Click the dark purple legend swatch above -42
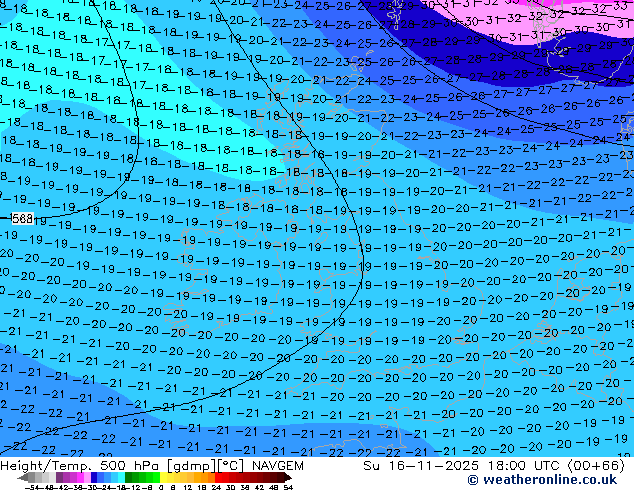The height and width of the screenshot is (490, 634). (x=59, y=478)
